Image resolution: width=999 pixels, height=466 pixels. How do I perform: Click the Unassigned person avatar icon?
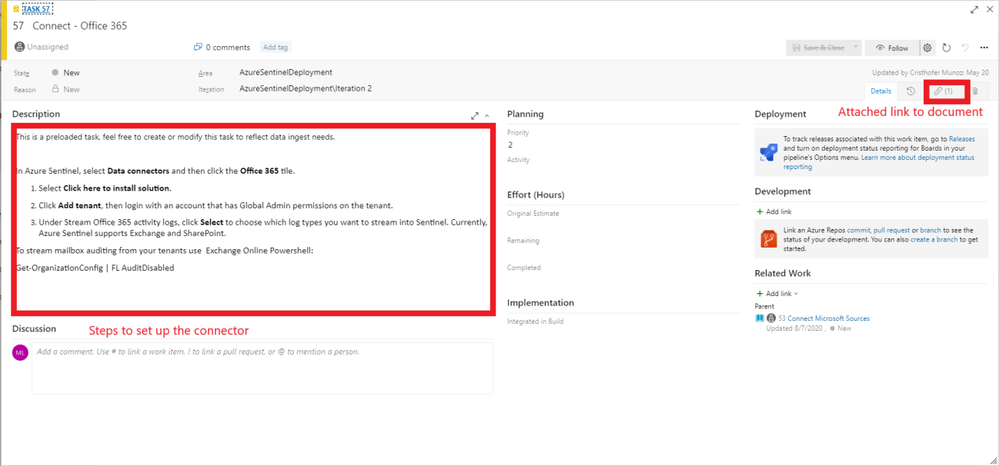20,47
